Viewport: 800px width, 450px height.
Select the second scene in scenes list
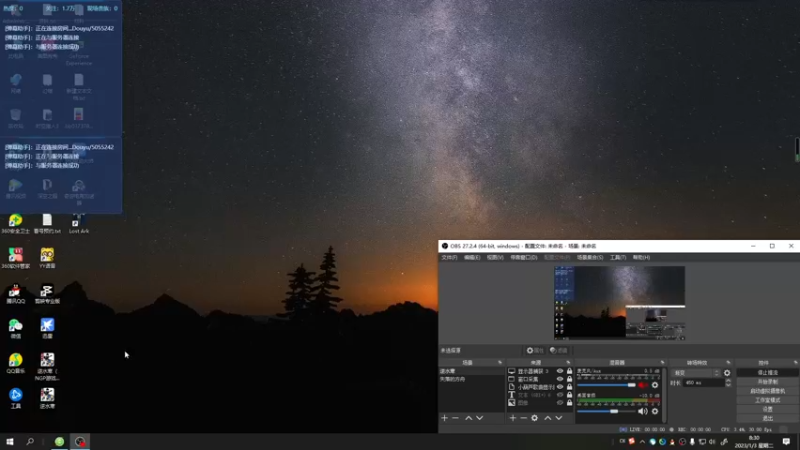pyautogui.click(x=471, y=379)
